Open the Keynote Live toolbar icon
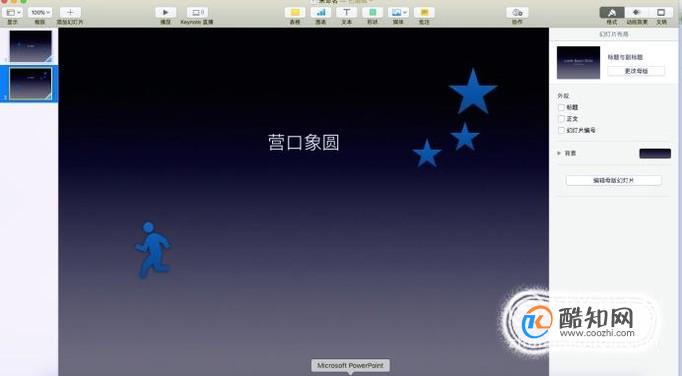 click(x=197, y=13)
